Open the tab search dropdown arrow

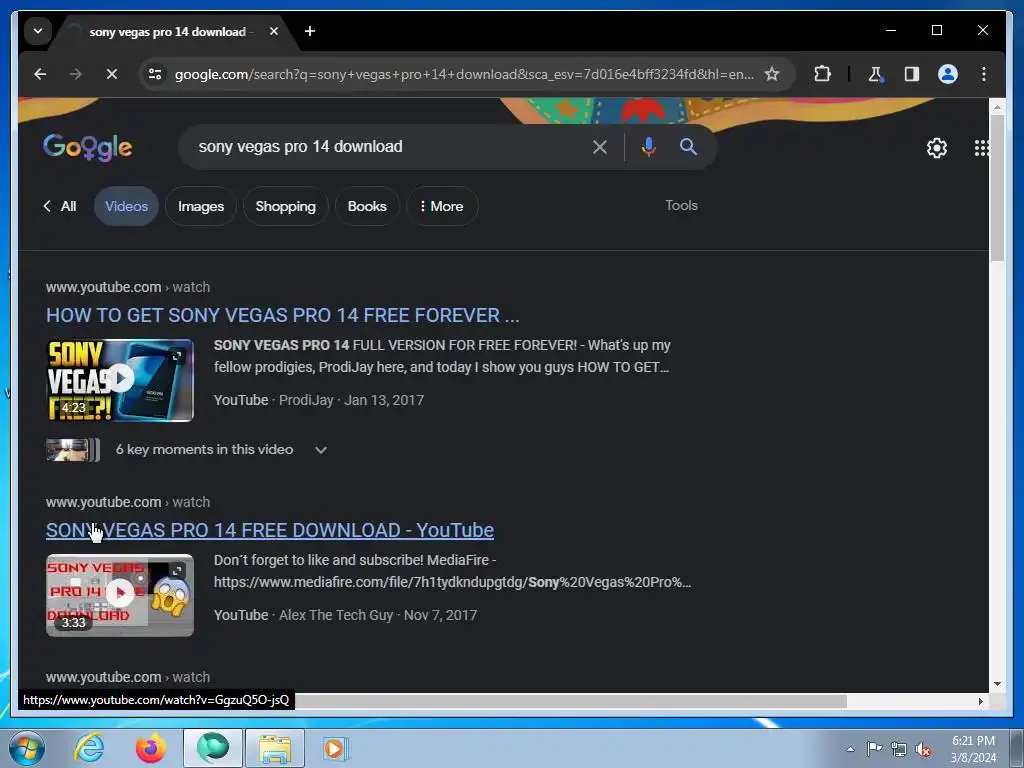[38, 31]
